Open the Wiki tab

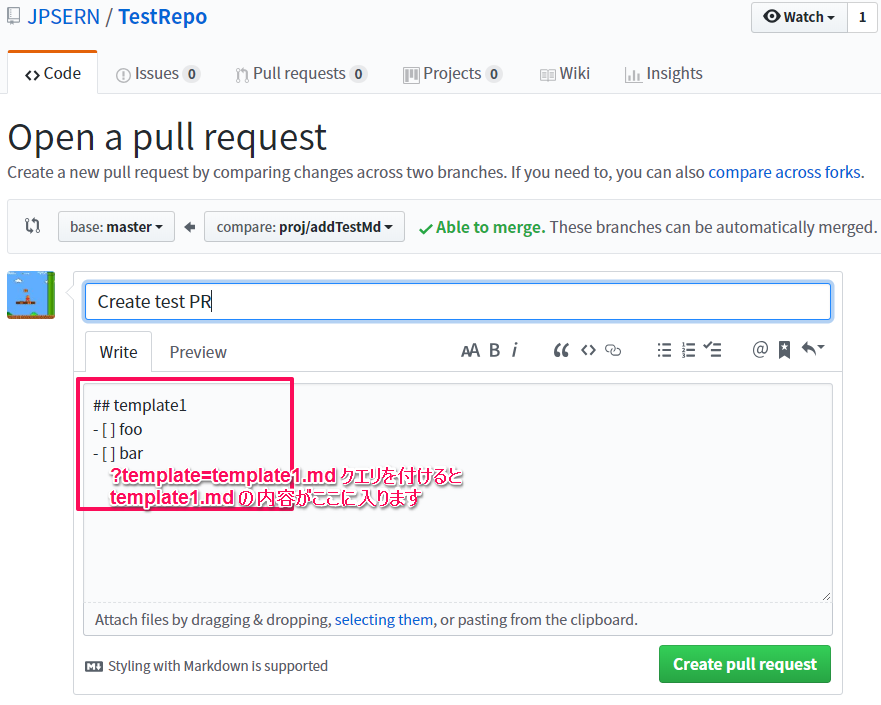click(x=565, y=74)
